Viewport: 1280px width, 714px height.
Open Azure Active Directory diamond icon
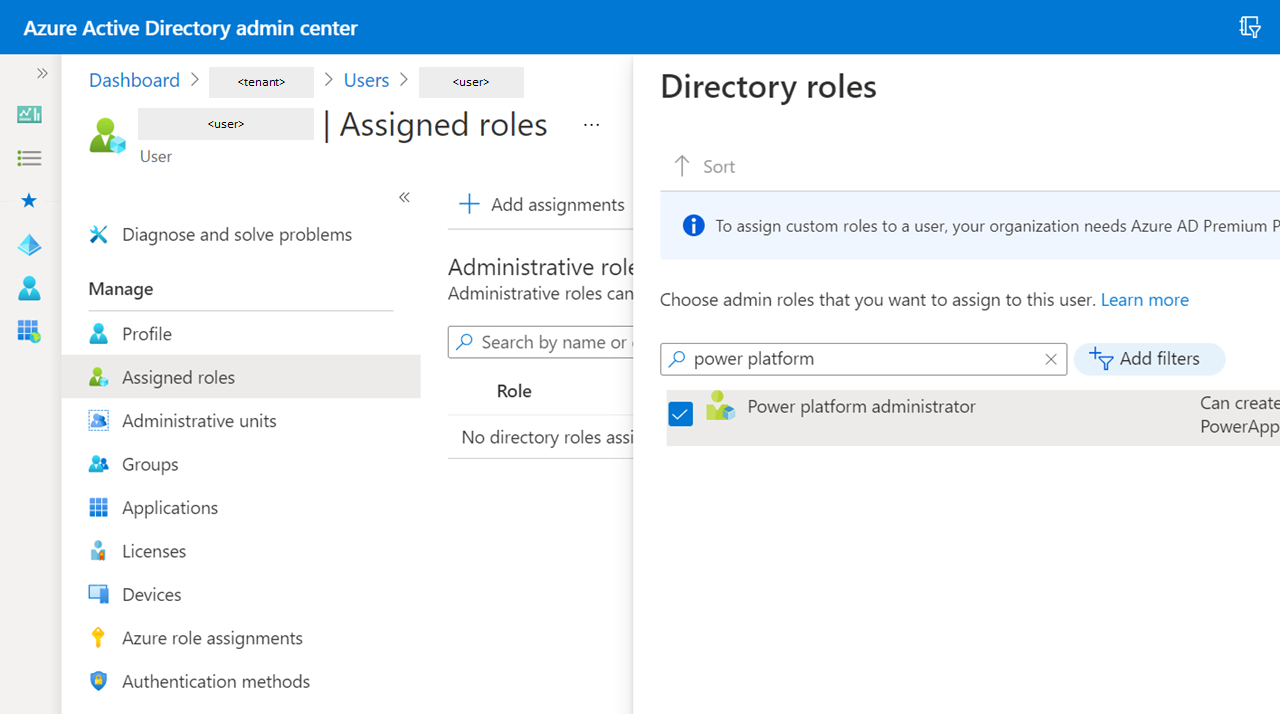tap(29, 245)
